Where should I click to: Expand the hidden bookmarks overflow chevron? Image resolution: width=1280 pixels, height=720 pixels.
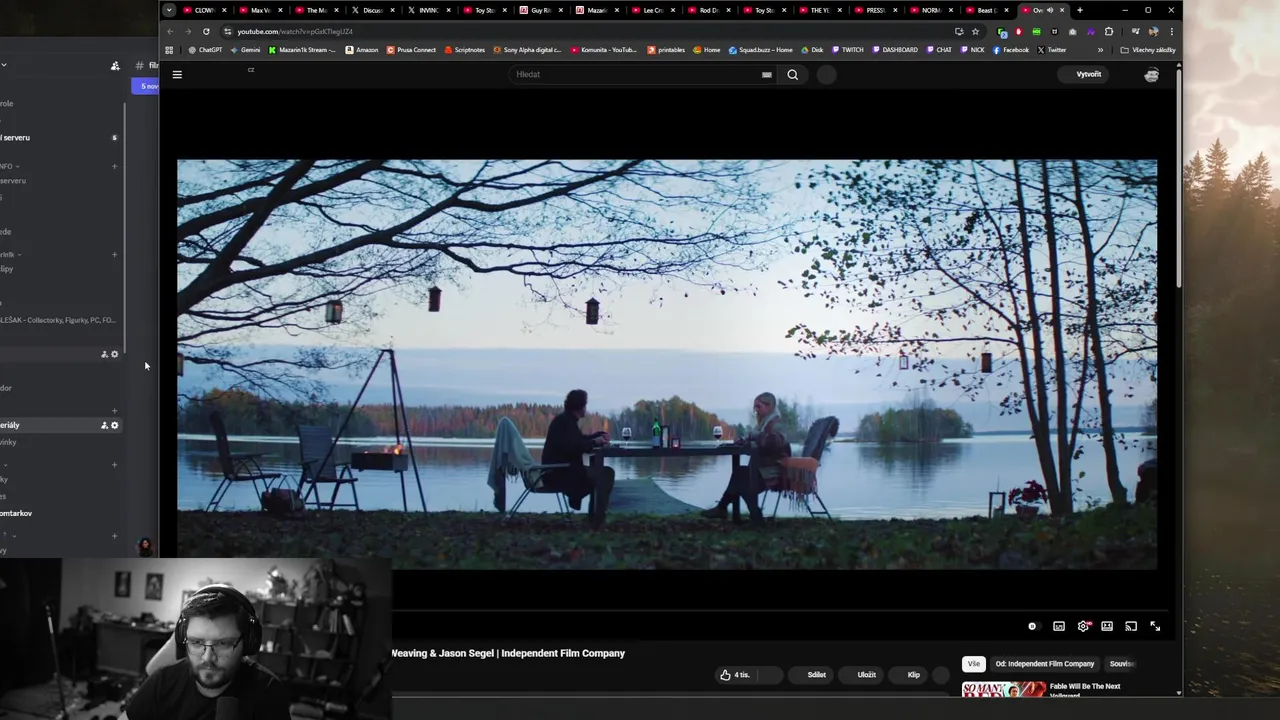point(1100,50)
